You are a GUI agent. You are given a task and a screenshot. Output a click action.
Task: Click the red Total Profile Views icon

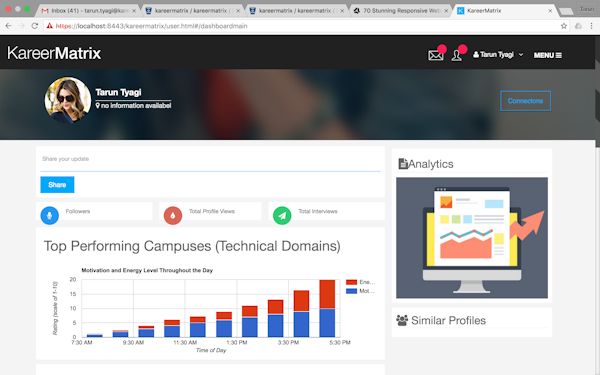coord(173,215)
